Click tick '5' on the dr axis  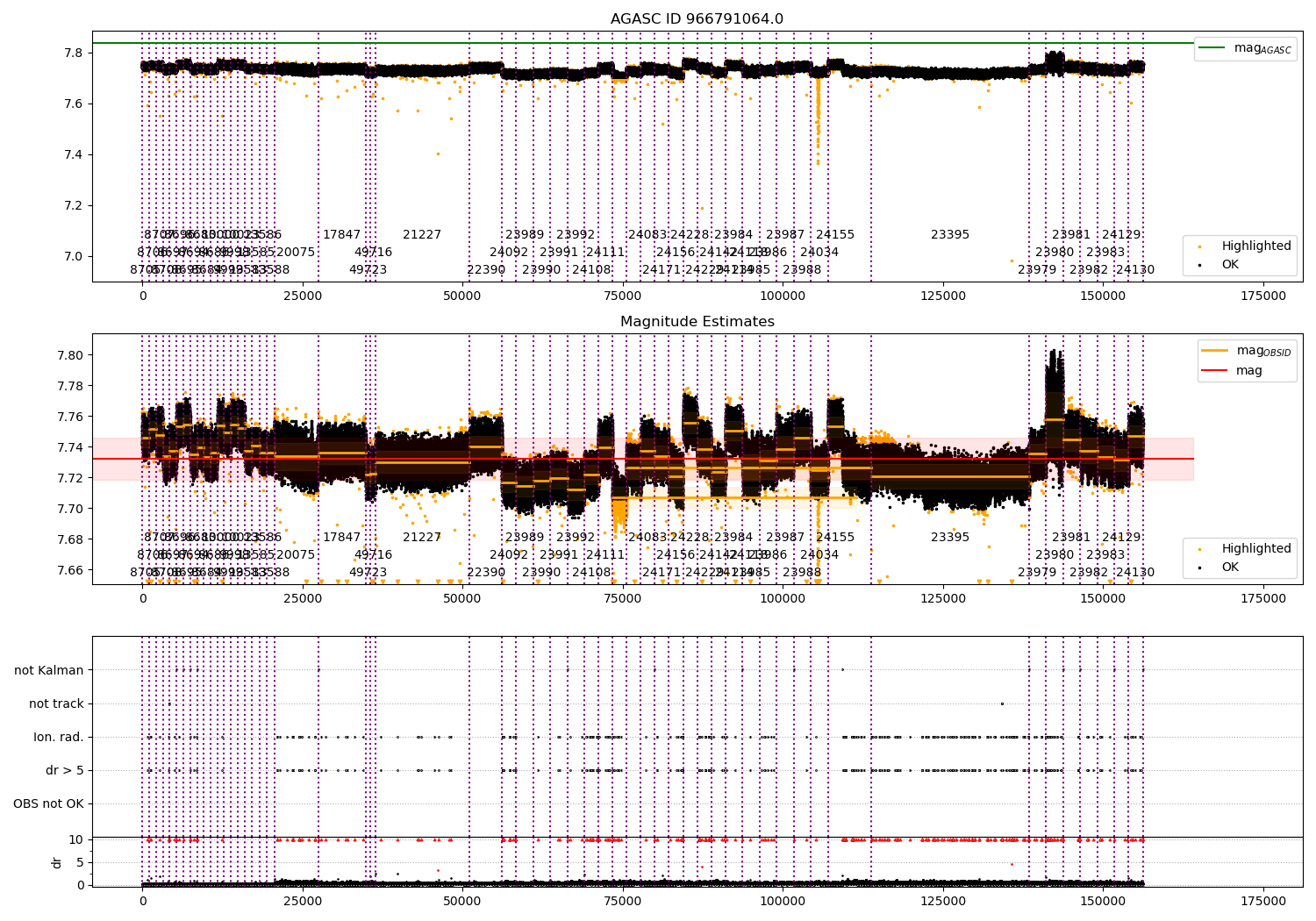tap(80, 862)
